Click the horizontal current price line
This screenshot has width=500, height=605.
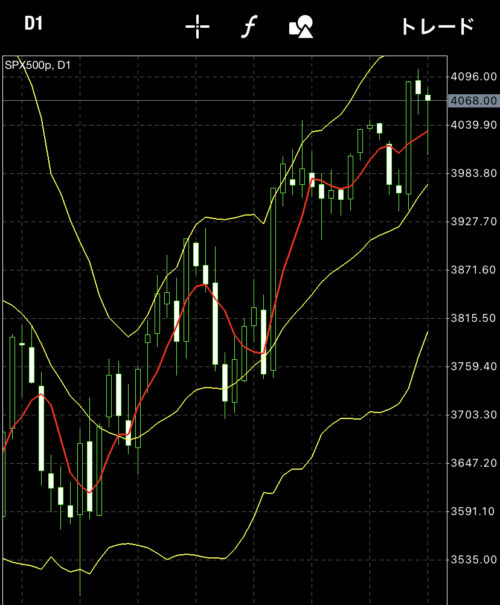coord(225,100)
